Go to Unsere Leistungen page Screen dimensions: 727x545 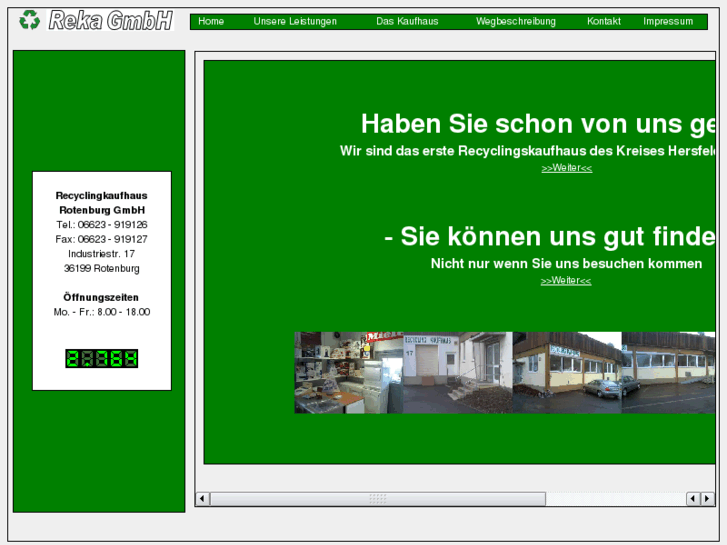point(295,21)
